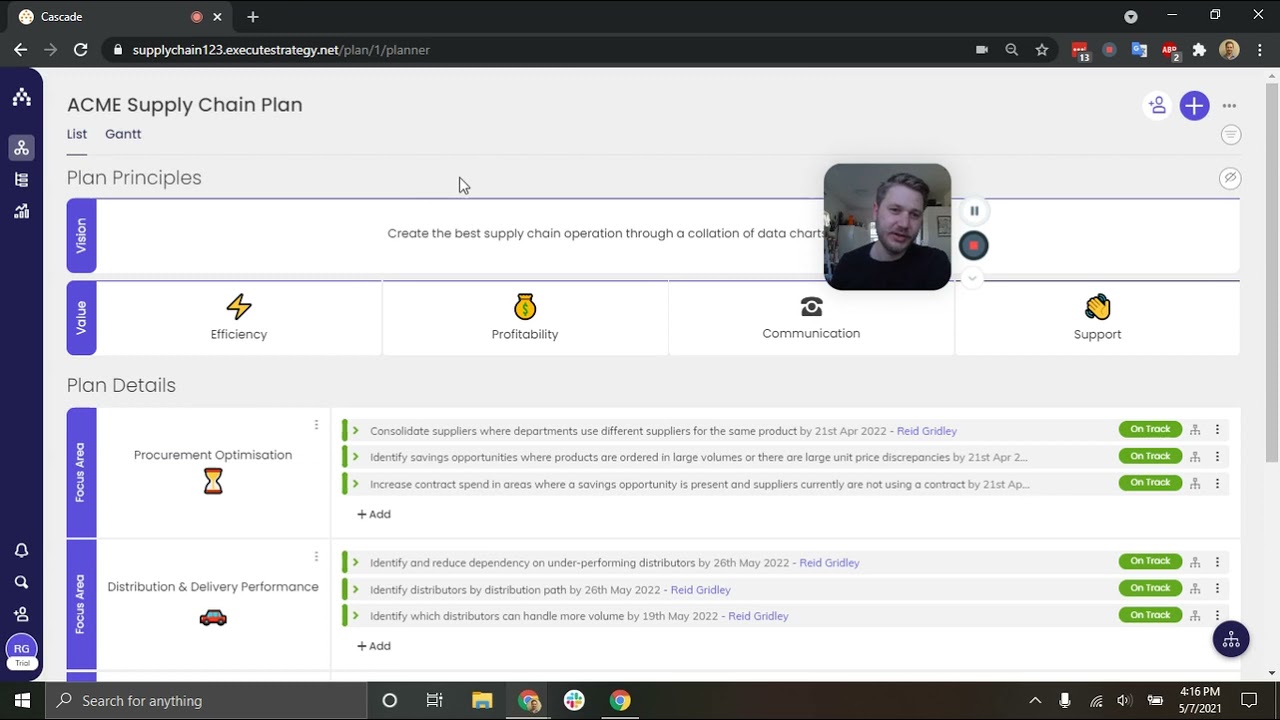Open the search magnifier in left sidebar
1280x720 pixels.
pos(21,582)
